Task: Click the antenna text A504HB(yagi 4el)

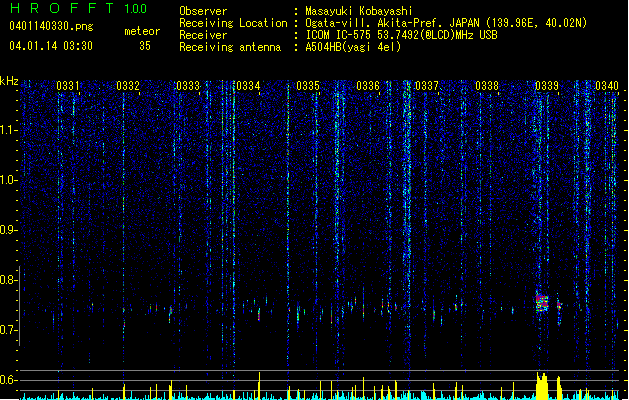Action: (353, 47)
